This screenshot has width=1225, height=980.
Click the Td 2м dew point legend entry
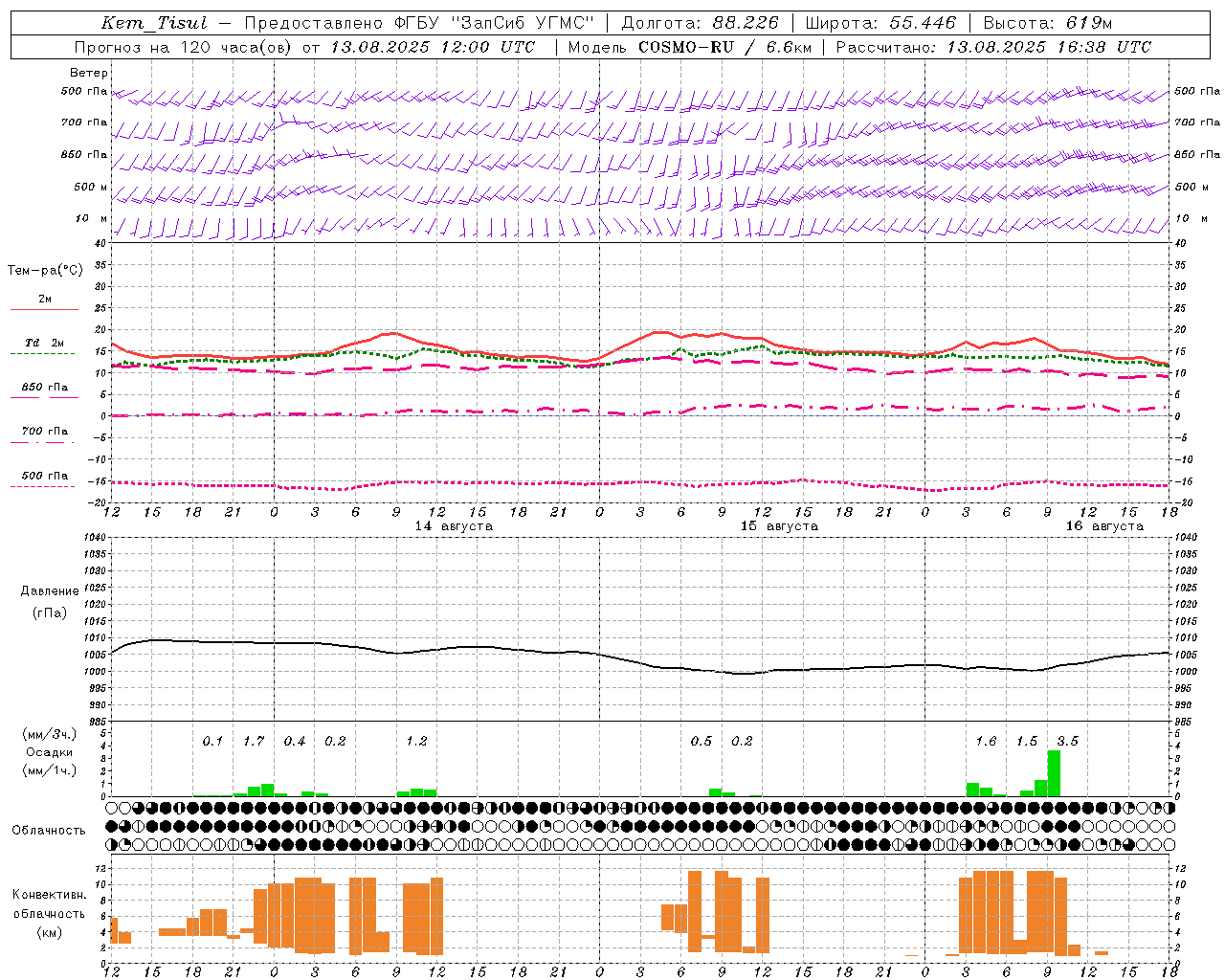[44, 343]
